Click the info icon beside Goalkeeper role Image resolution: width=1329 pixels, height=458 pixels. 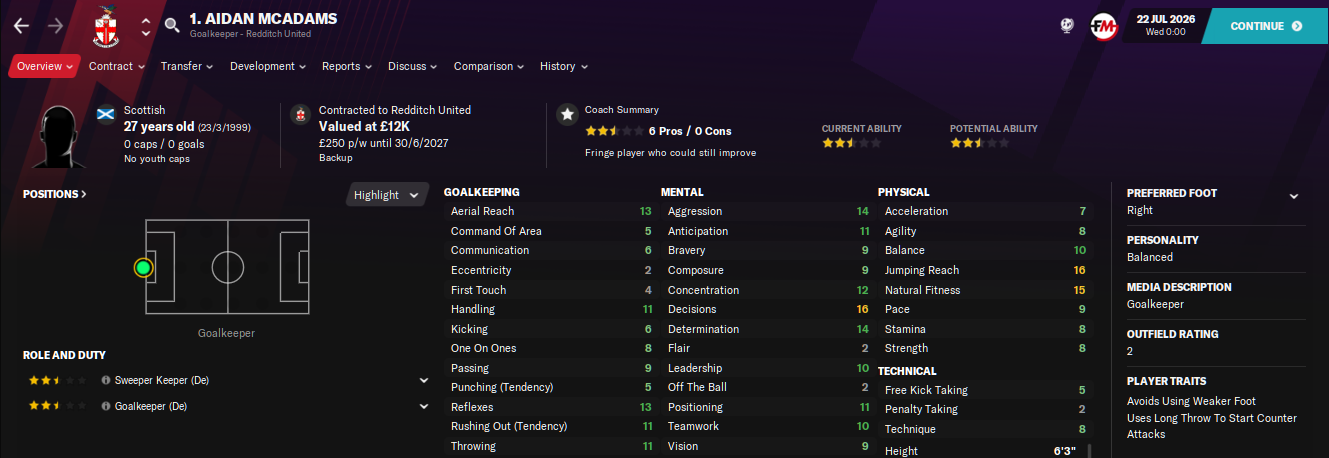105,407
